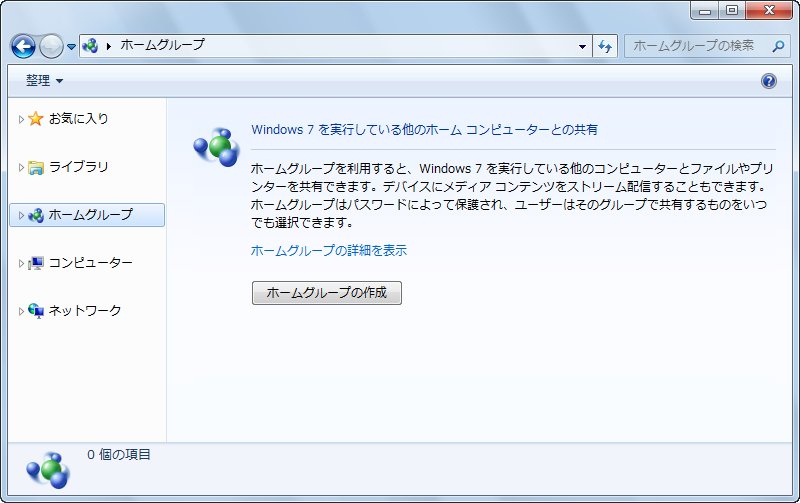Close the Homegroup window

769,10
